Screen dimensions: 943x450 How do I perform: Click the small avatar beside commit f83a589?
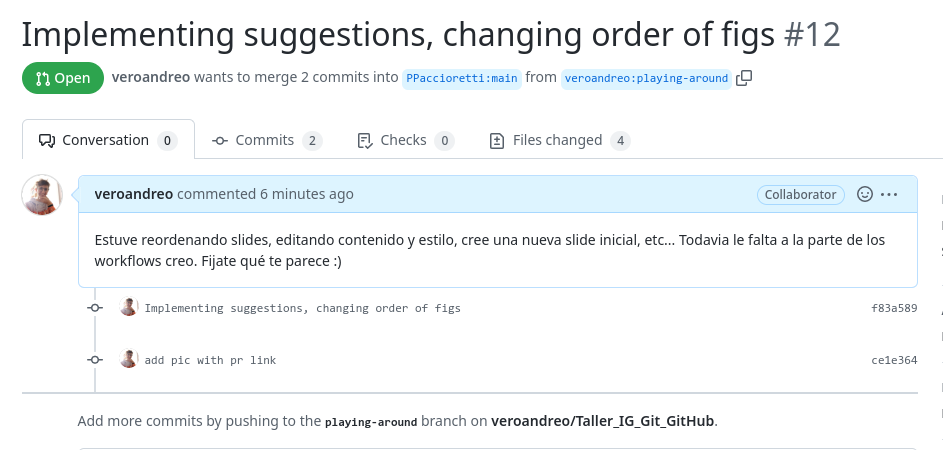(x=128, y=308)
